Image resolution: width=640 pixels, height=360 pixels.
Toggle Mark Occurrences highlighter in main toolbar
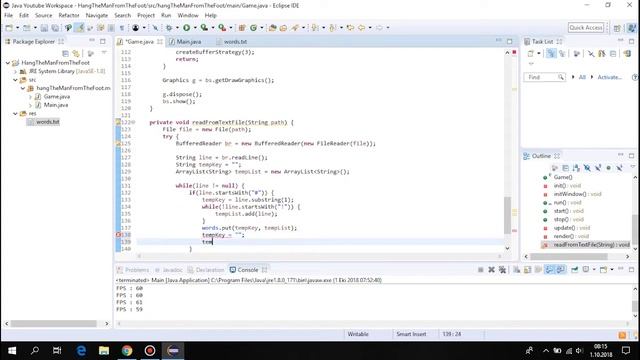[x=79, y=28]
